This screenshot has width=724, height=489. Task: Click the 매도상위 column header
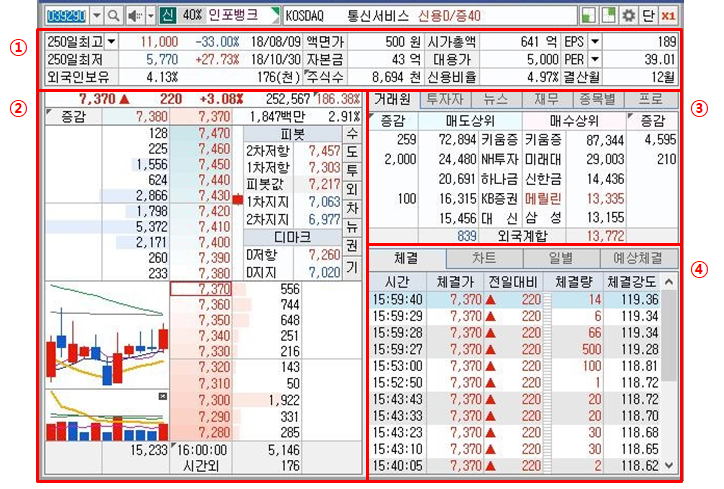coord(470,121)
